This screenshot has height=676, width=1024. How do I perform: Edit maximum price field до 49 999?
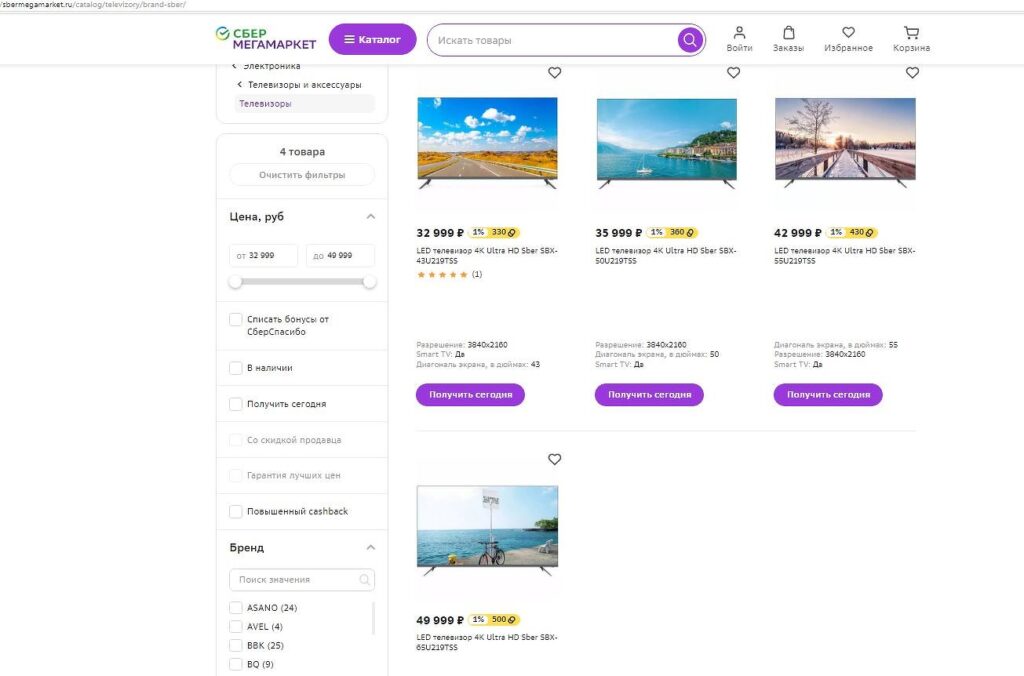coord(340,255)
